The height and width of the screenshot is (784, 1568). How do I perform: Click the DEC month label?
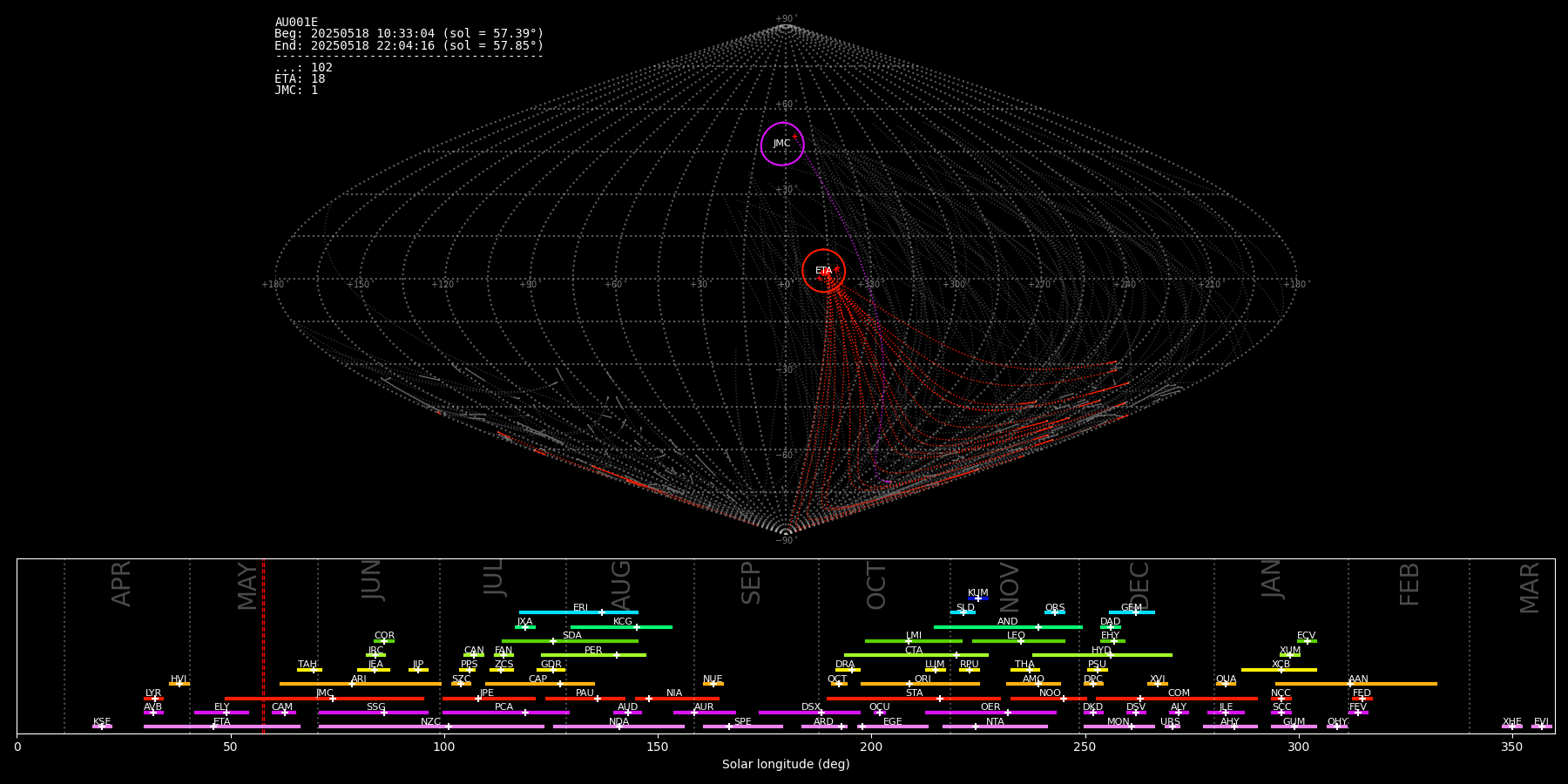pyautogui.click(x=1139, y=585)
